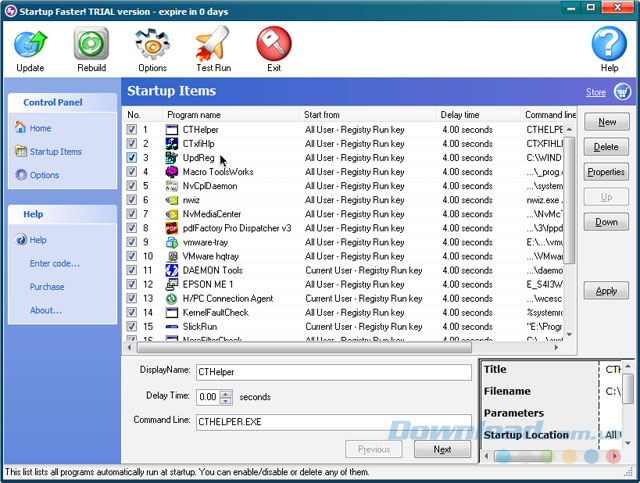Click the red Exit key icon

(273, 44)
